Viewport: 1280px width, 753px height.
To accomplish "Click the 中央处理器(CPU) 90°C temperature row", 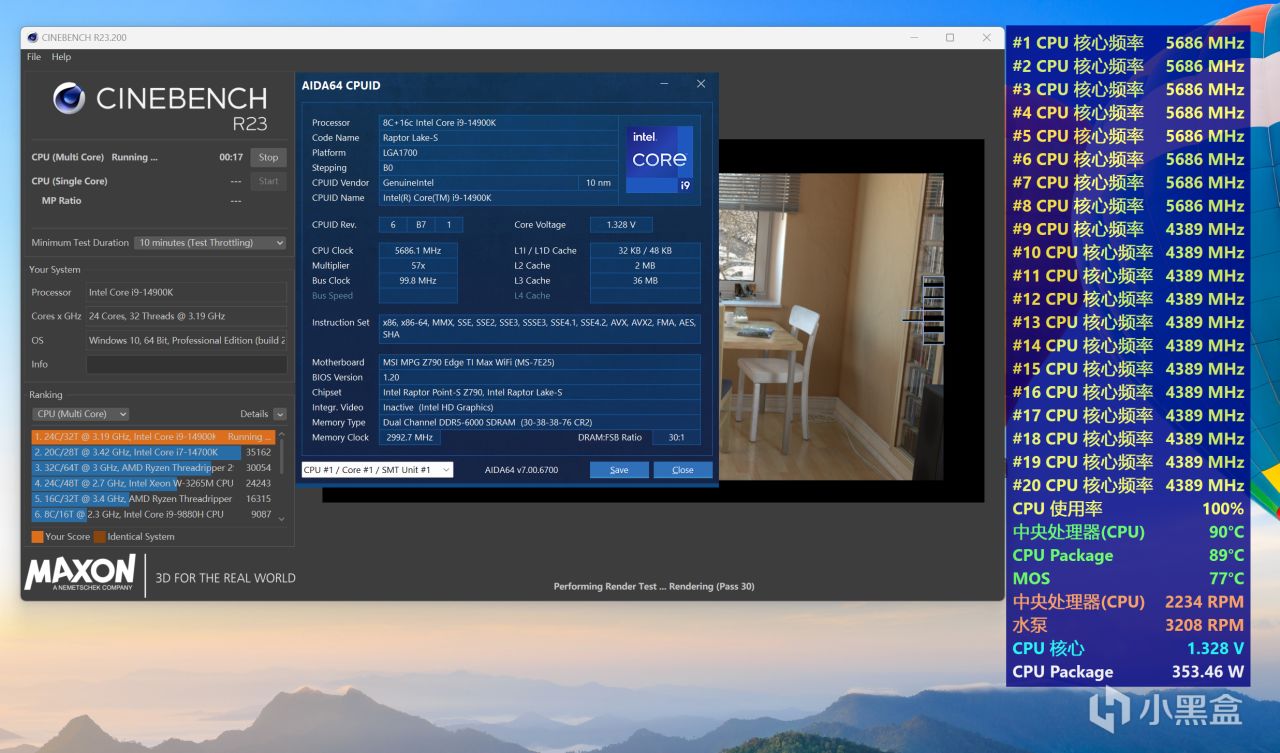I will pyautogui.click(x=1128, y=532).
